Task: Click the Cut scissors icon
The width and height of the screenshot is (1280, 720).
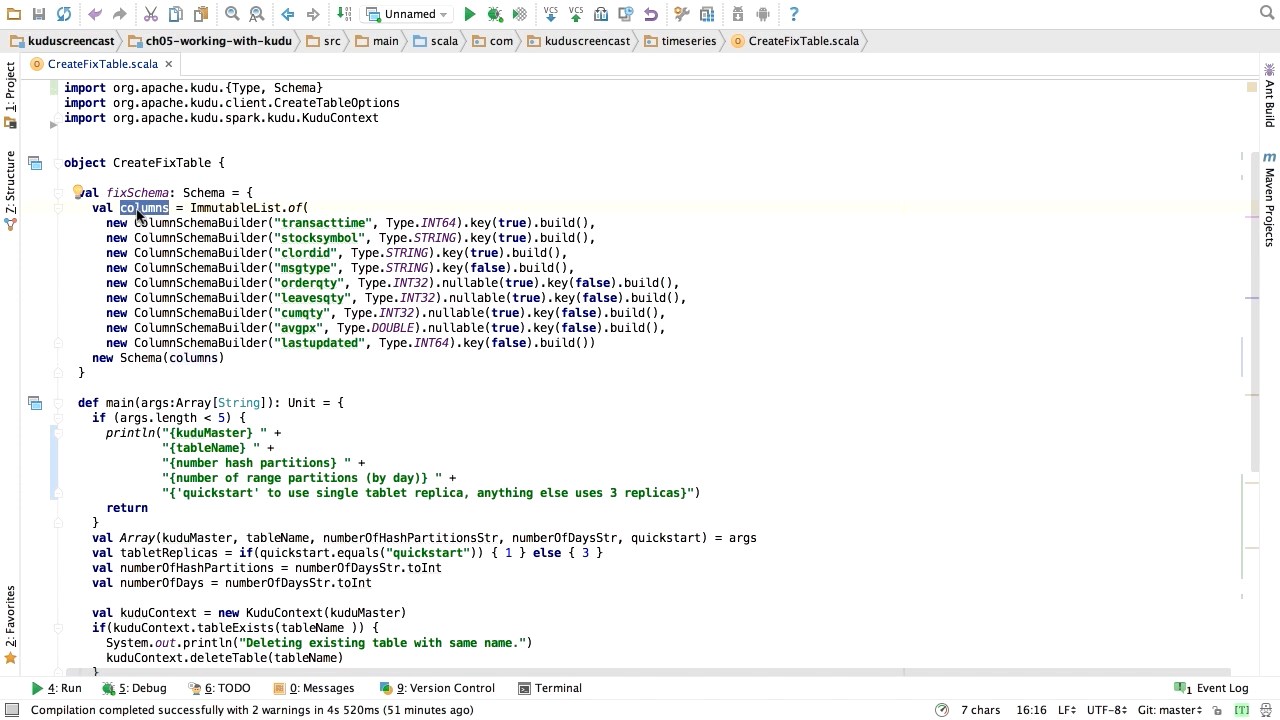Action: coord(150,14)
